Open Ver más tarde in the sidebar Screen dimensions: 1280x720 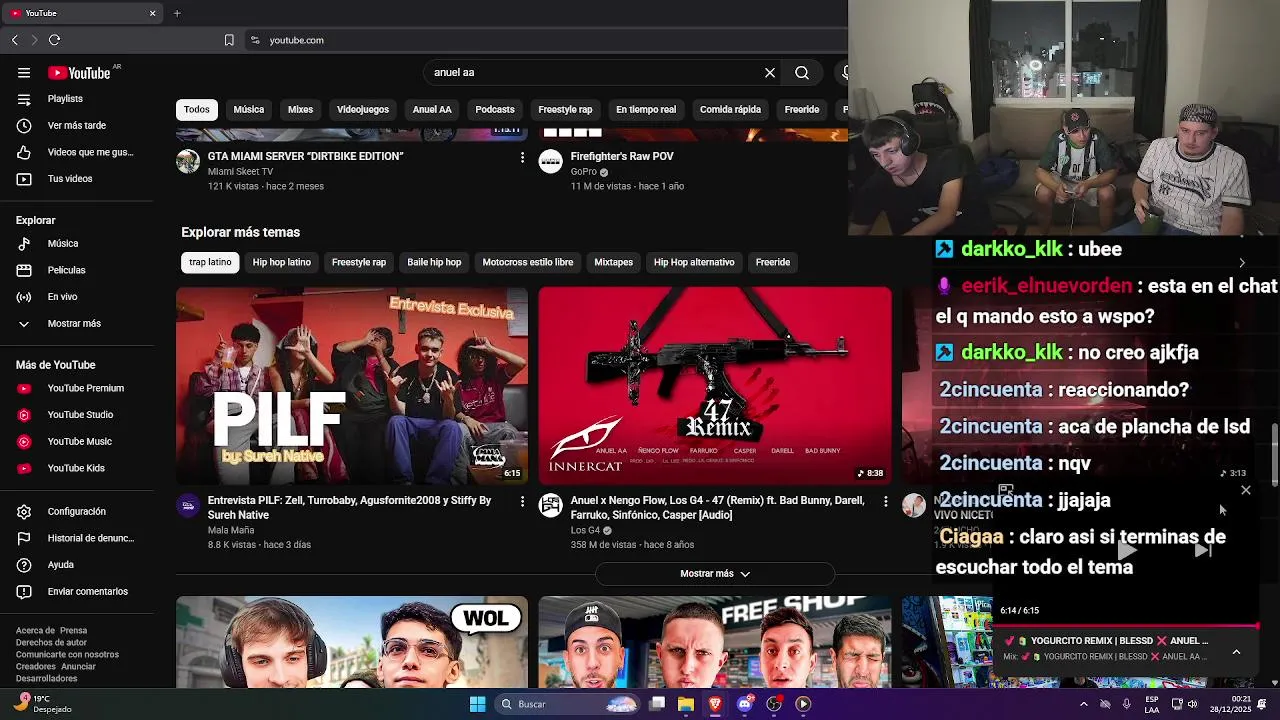coord(76,126)
